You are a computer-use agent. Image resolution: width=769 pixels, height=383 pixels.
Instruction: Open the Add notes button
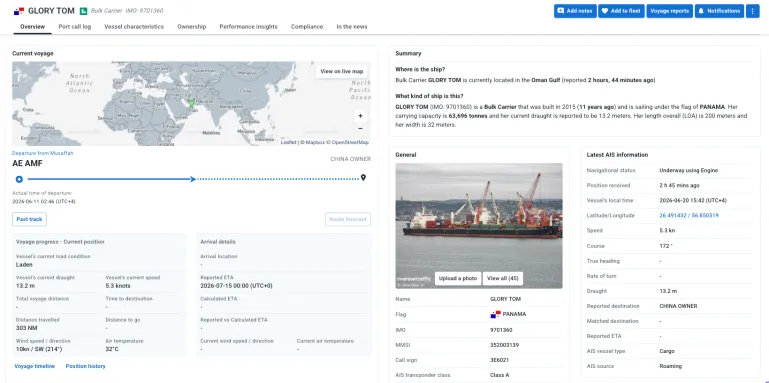pos(575,11)
